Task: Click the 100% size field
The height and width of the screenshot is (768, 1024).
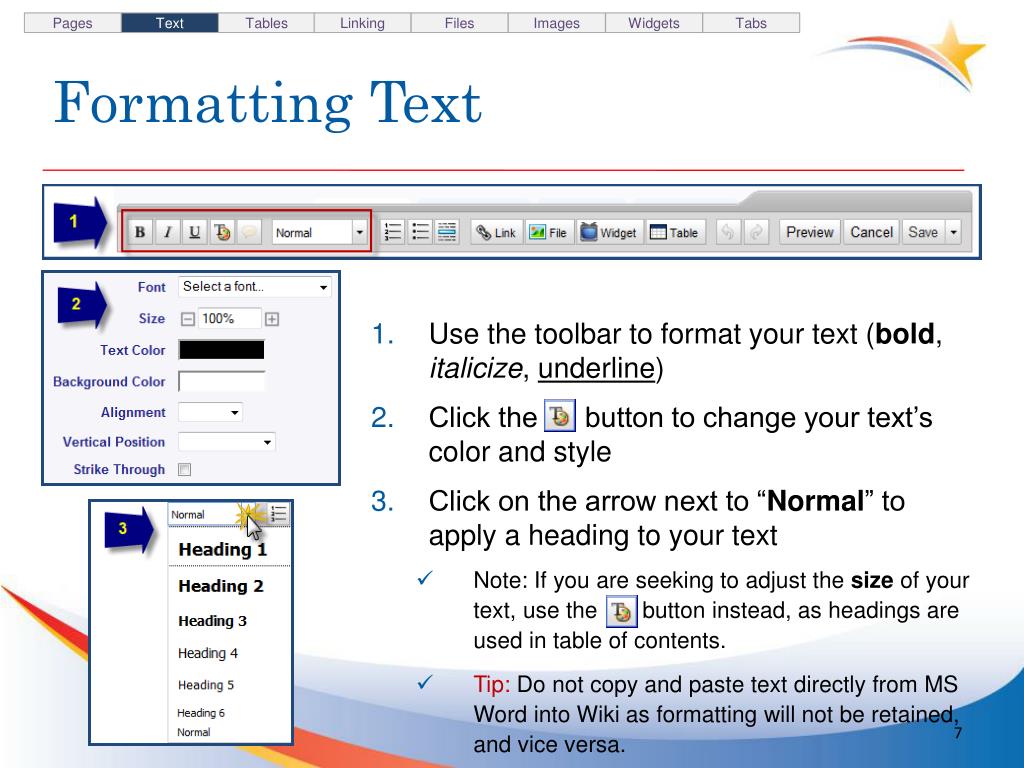Action: (229, 319)
